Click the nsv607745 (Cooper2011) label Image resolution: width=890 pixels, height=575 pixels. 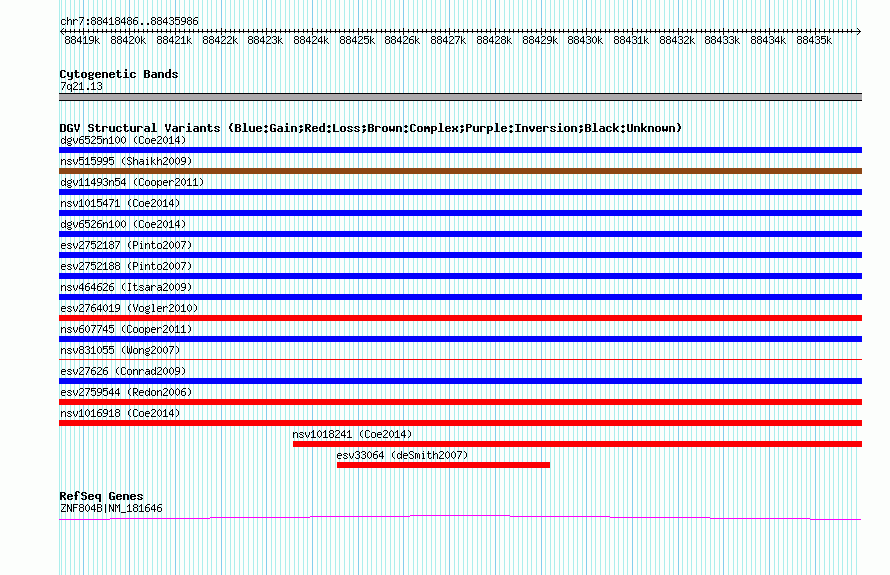(x=126, y=329)
